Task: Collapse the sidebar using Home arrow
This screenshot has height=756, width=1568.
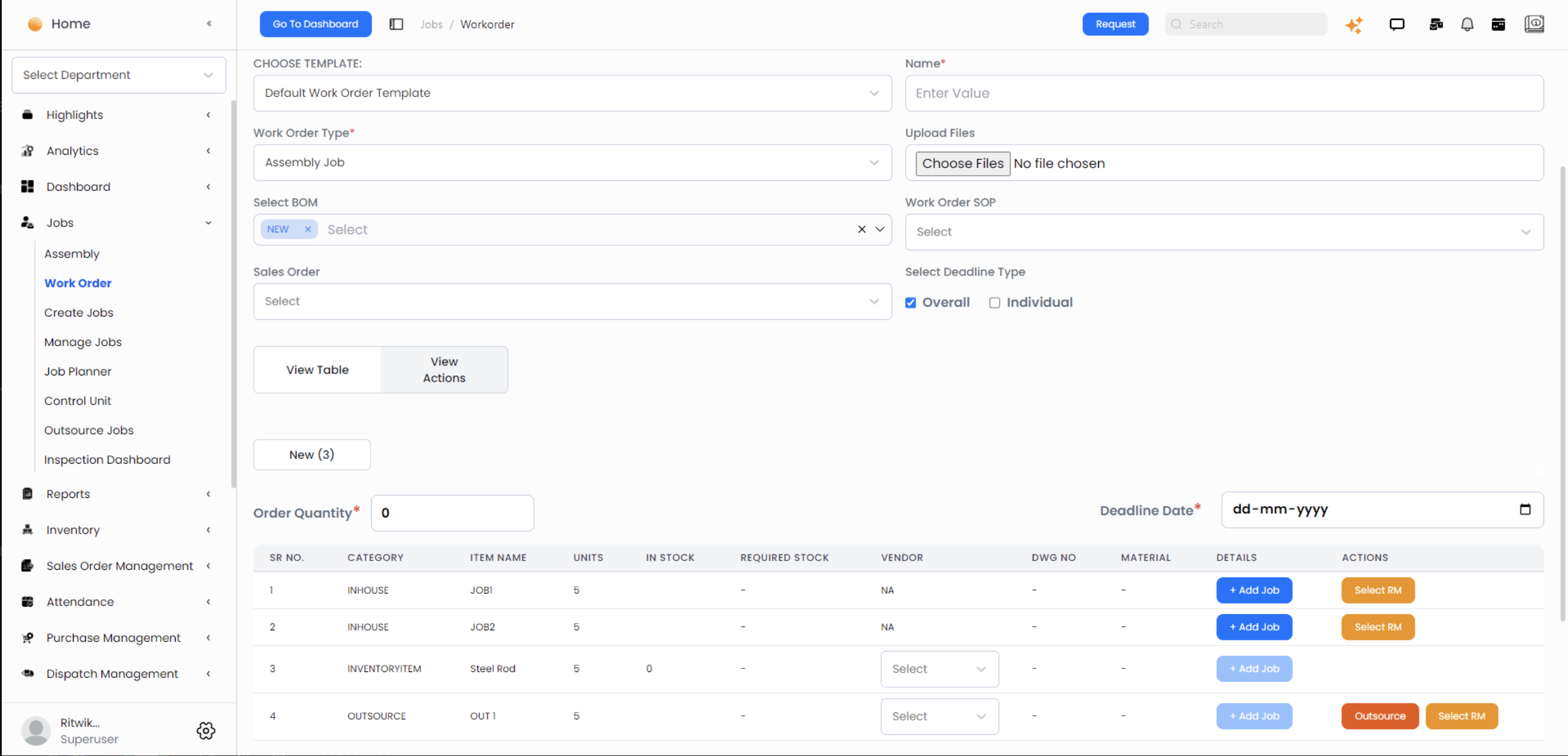Action: [209, 24]
